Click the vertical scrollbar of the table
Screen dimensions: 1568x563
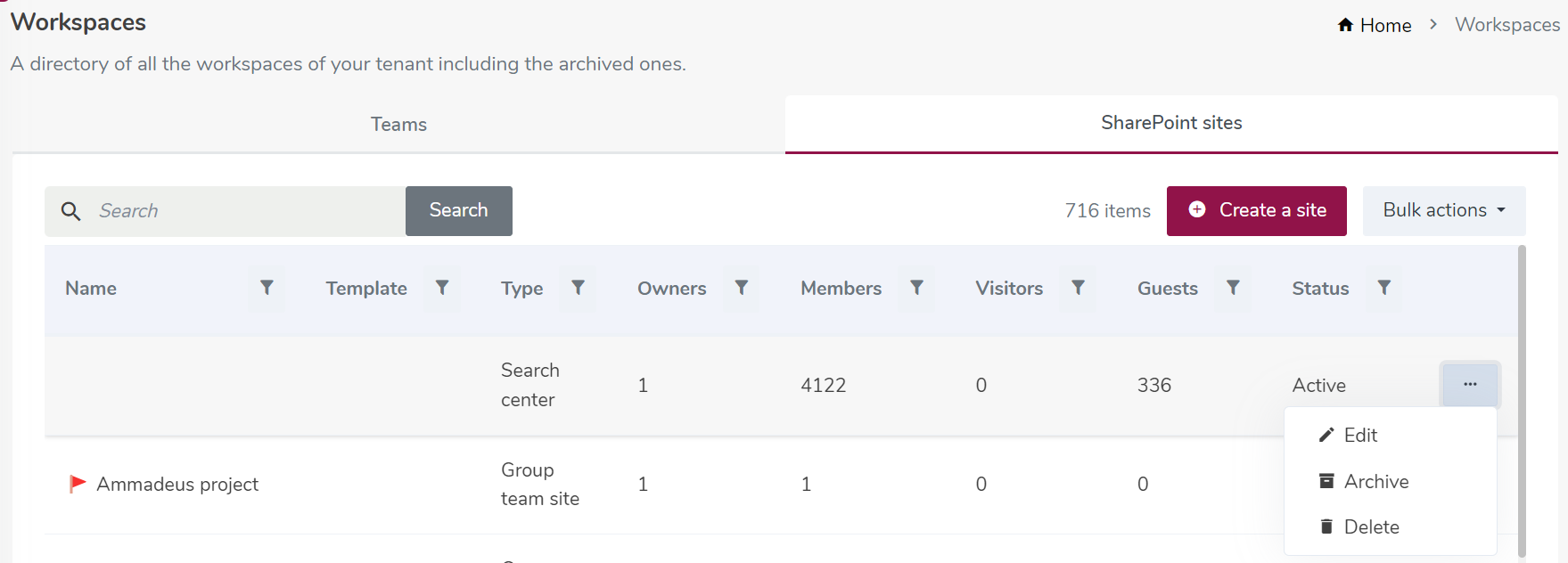[1522, 401]
